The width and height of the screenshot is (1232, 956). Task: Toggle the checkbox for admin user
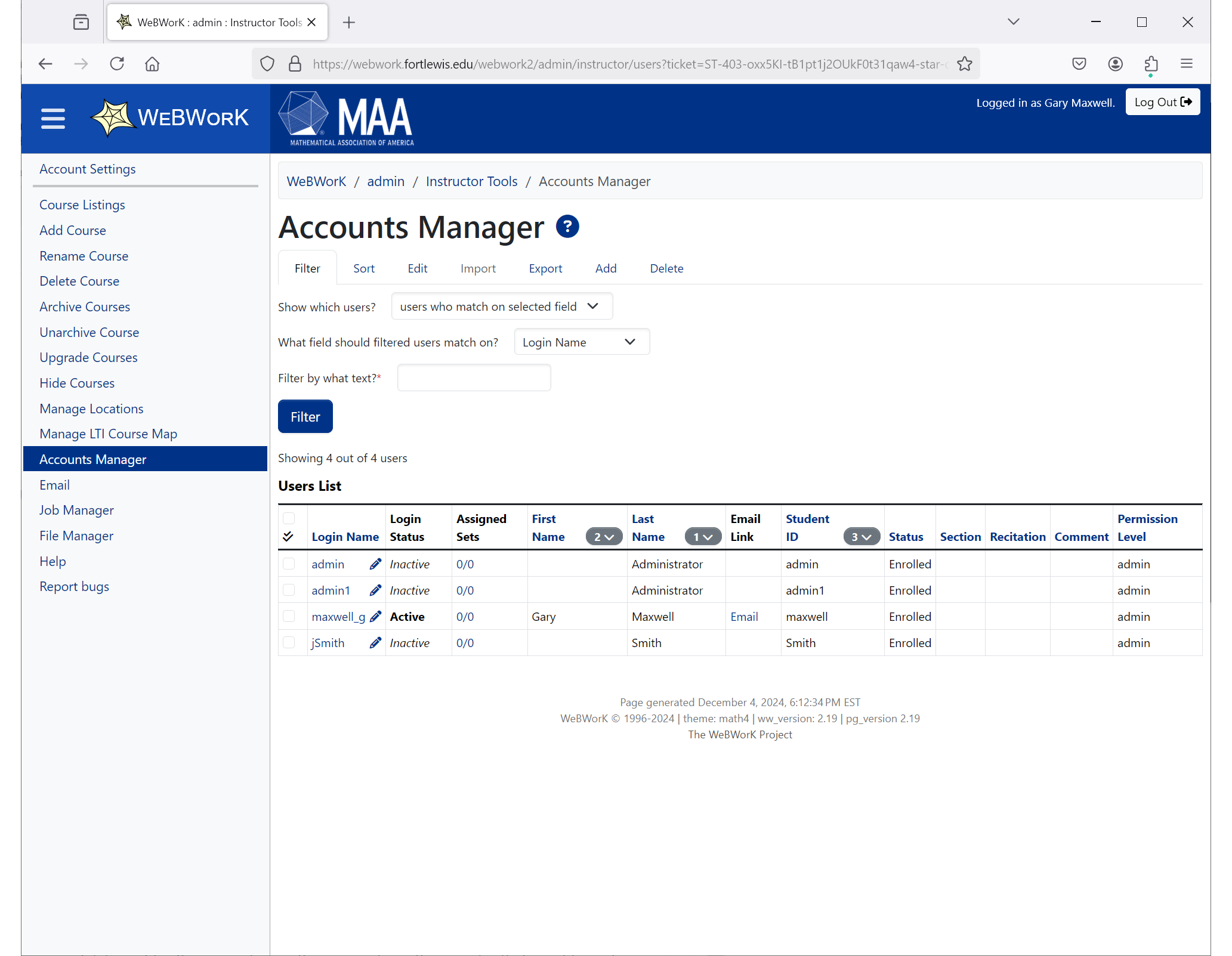pyautogui.click(x=289, y=563)
